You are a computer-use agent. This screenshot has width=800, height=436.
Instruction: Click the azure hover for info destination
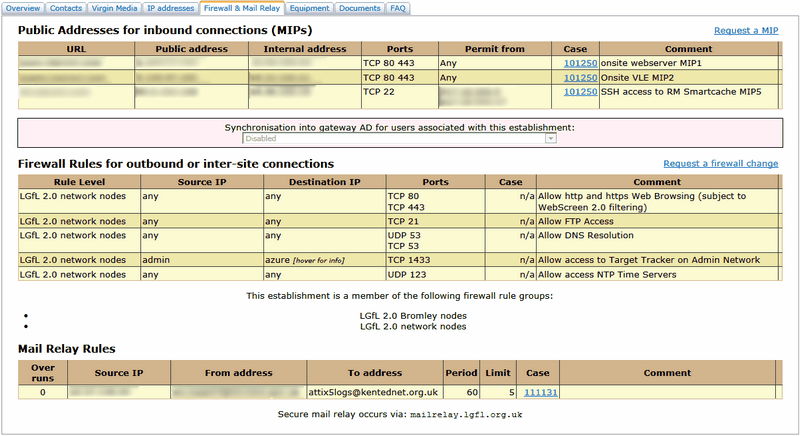tap(305, 260)
